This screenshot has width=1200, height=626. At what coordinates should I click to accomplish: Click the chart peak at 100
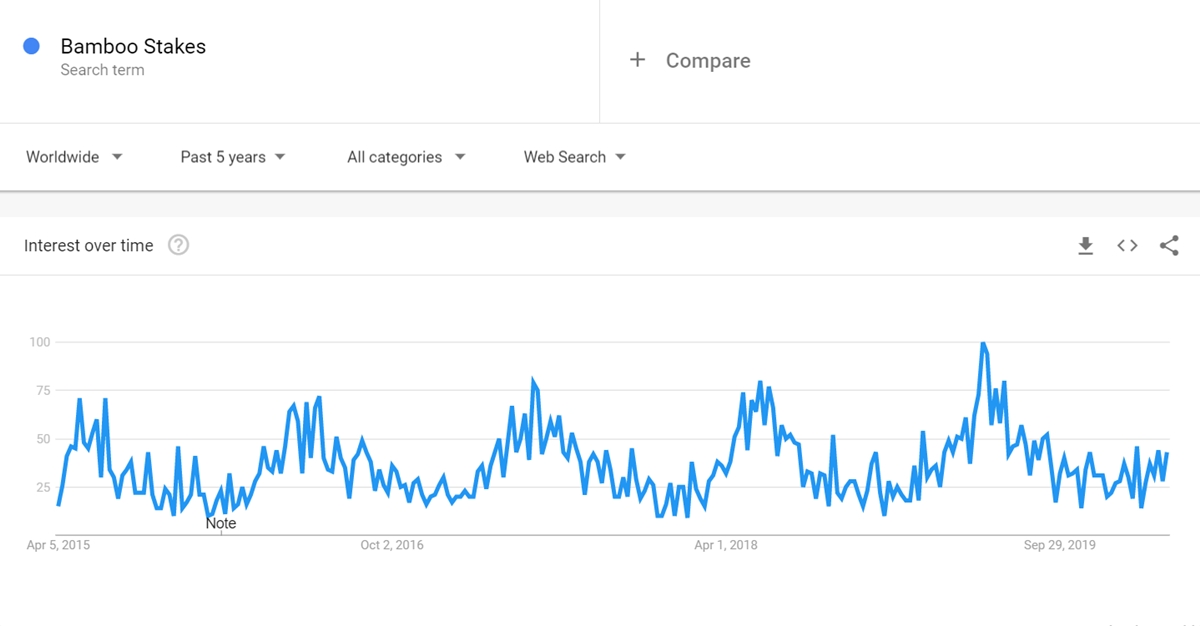click(983, 344)
